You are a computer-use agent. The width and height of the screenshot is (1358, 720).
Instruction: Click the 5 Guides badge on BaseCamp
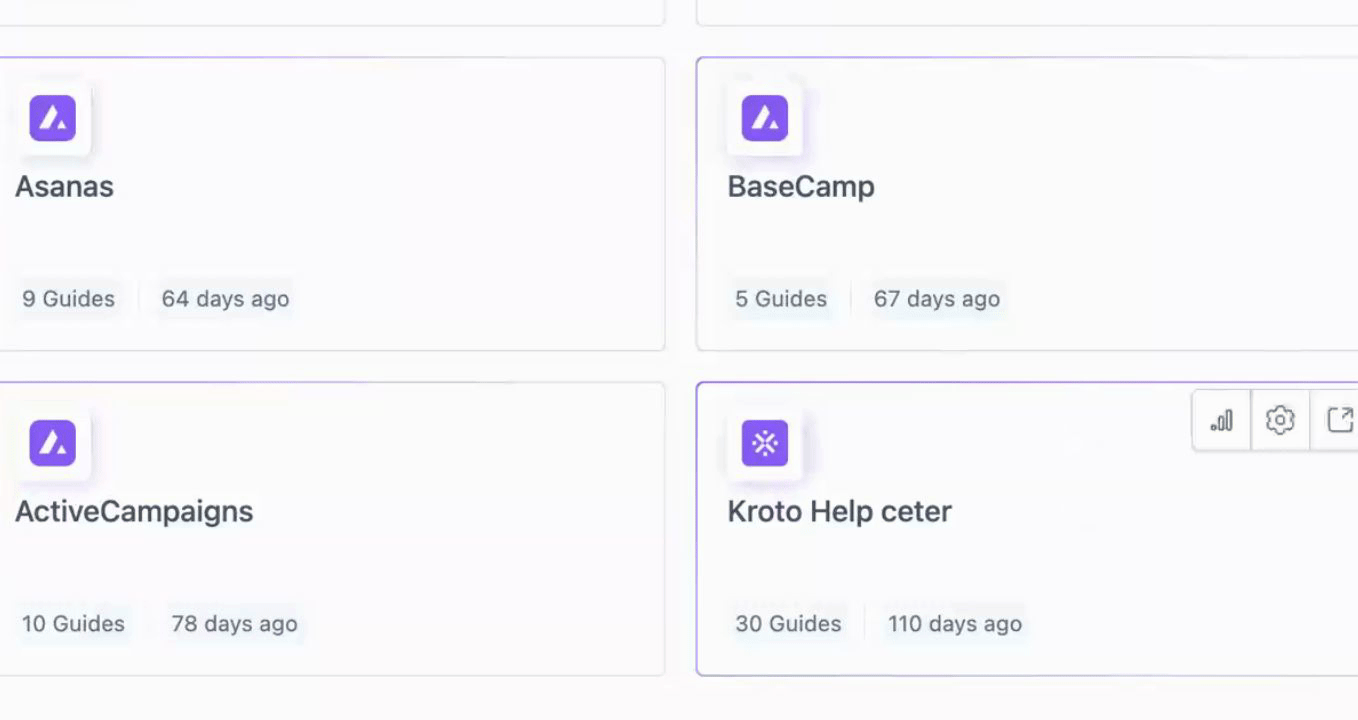tap(781, 299)
